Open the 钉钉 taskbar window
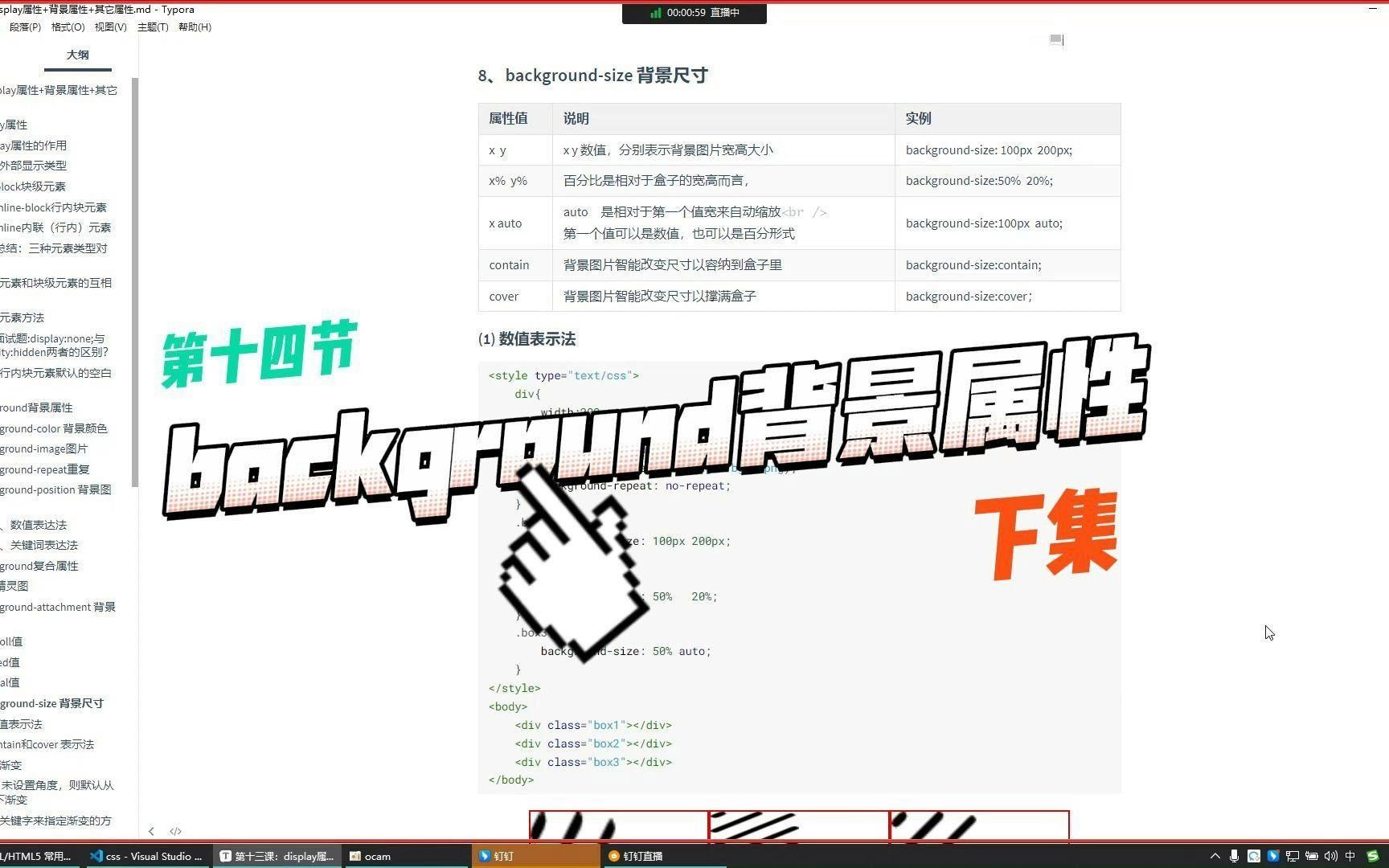 click(x=536, y=856)
